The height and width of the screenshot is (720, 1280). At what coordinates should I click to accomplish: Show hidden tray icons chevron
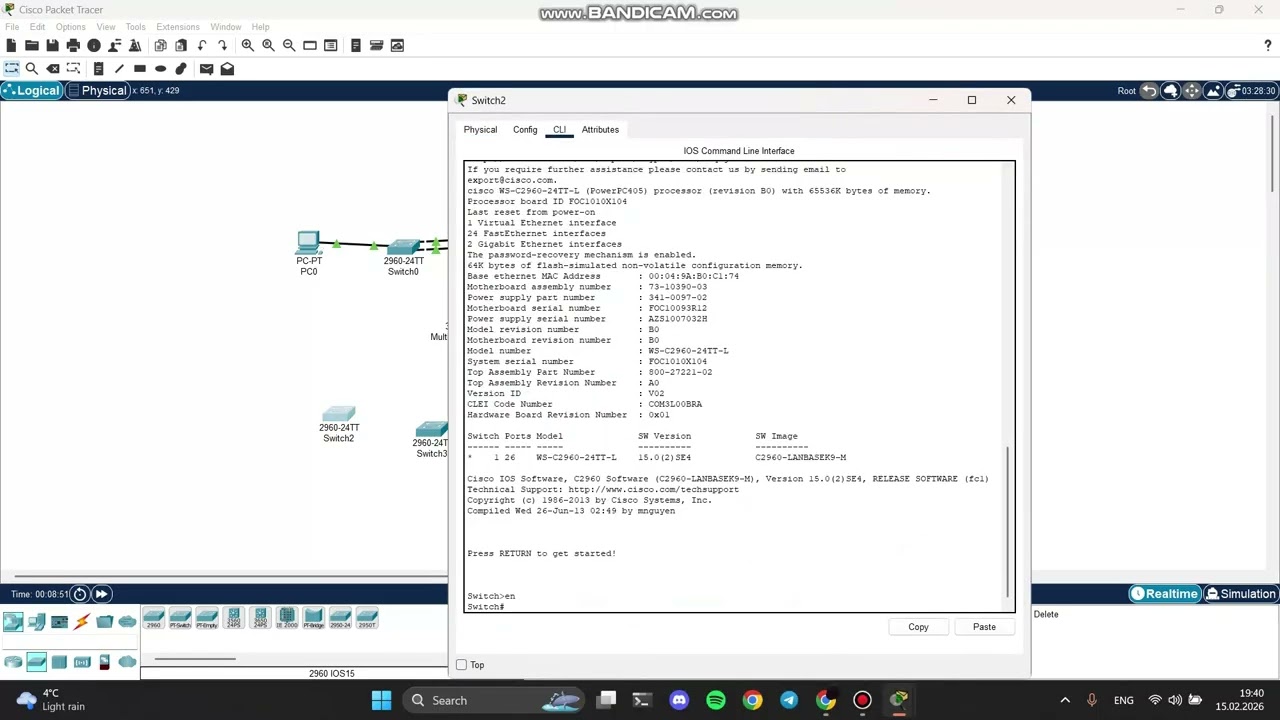point(1065,700)
